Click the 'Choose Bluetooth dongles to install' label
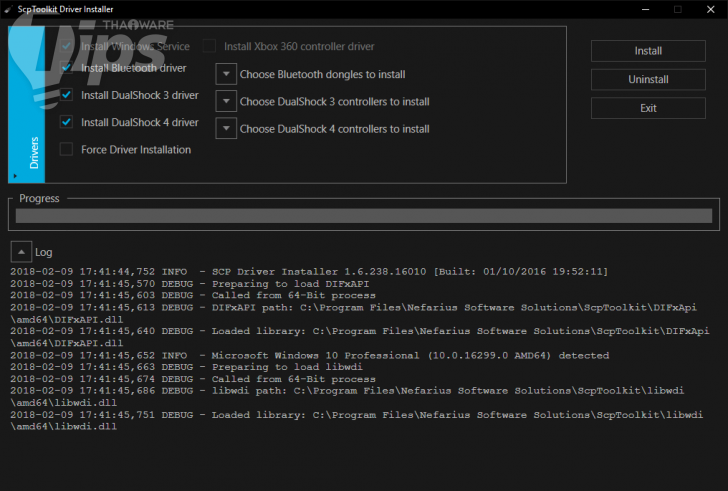Screen dimensions: 728x491 pos(322,74)
